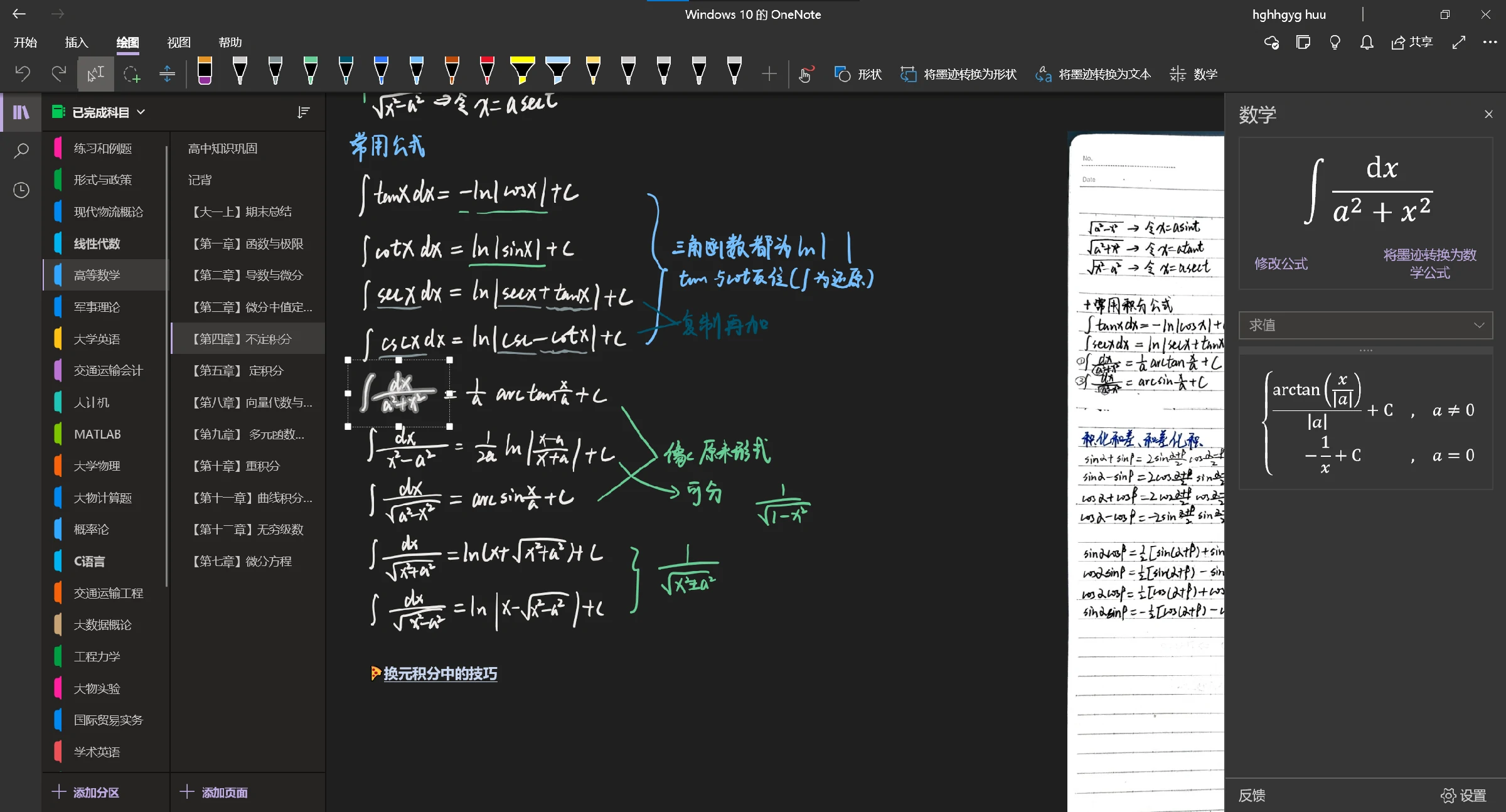Select the dark teal pen
Image resolution: width=1506 pixels, height=812 pixels.
(x=346, y=71)
